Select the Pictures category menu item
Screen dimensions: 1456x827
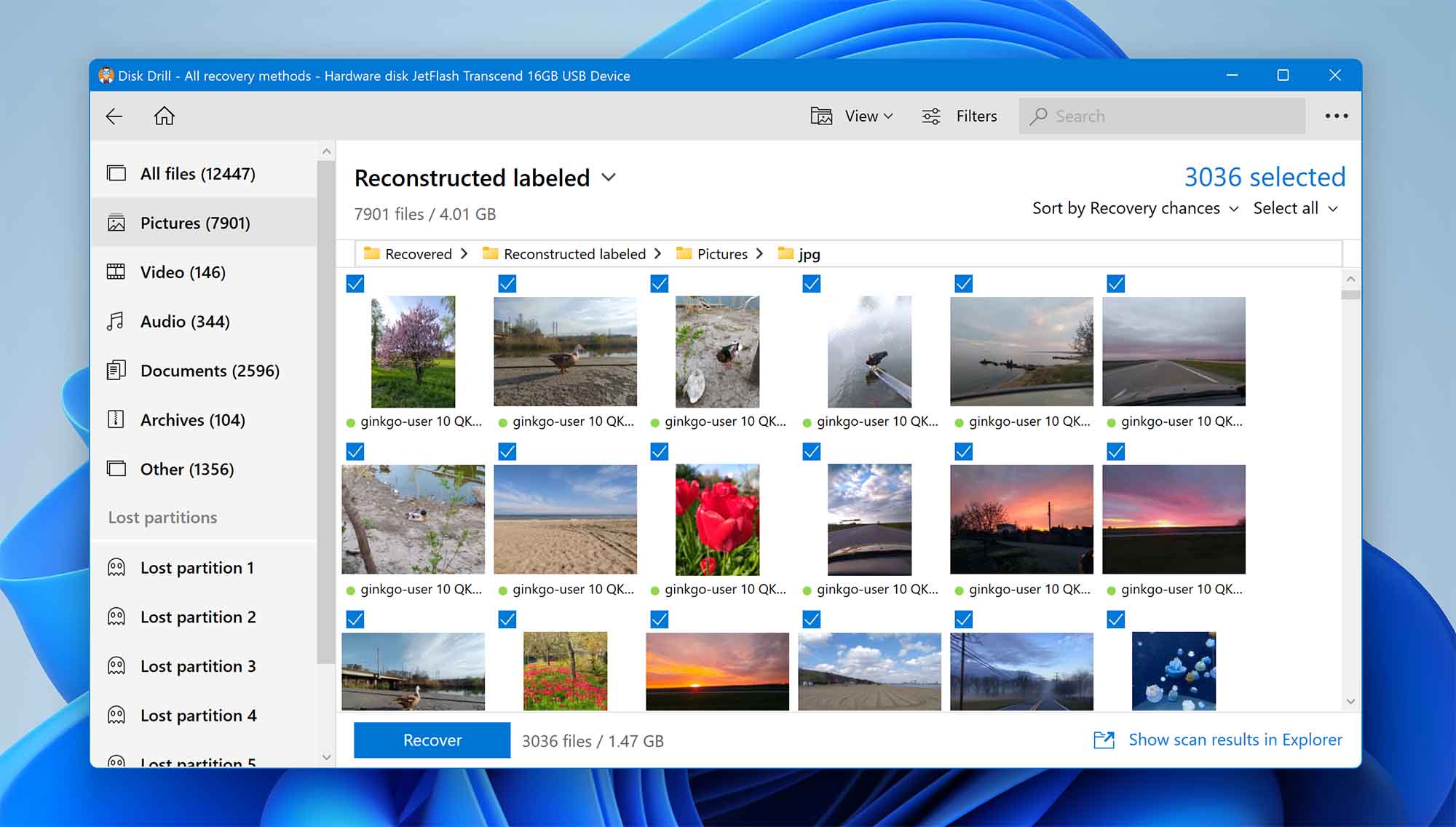(x=195, y=222)
